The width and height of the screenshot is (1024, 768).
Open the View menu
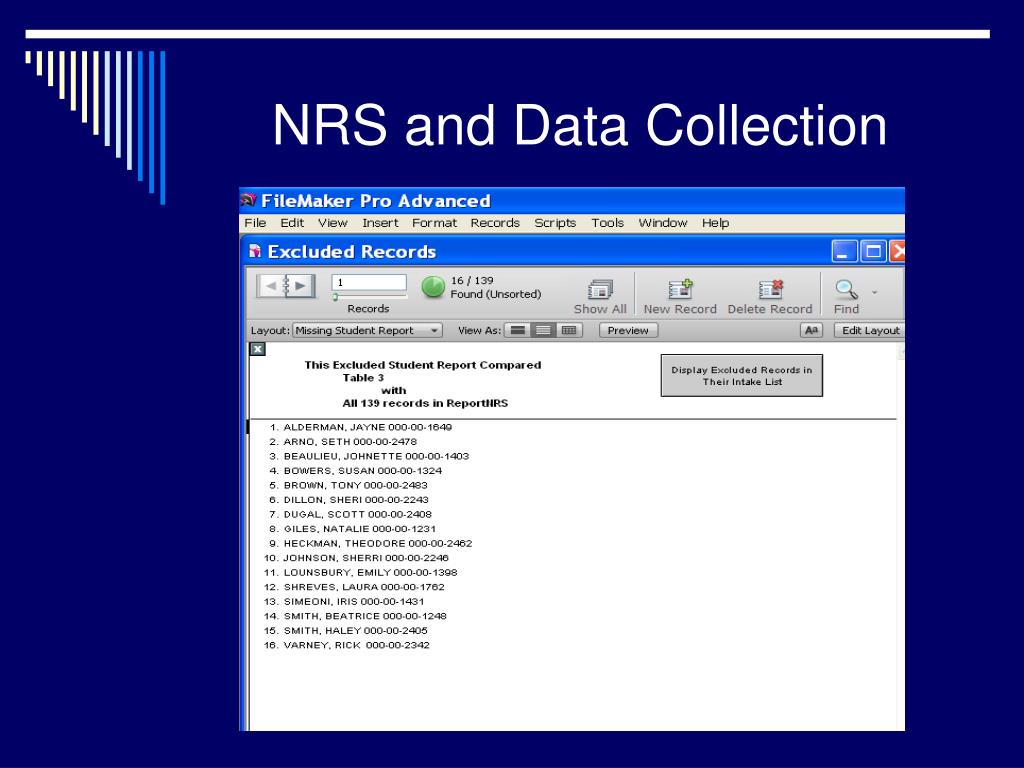tap(332, 223)
